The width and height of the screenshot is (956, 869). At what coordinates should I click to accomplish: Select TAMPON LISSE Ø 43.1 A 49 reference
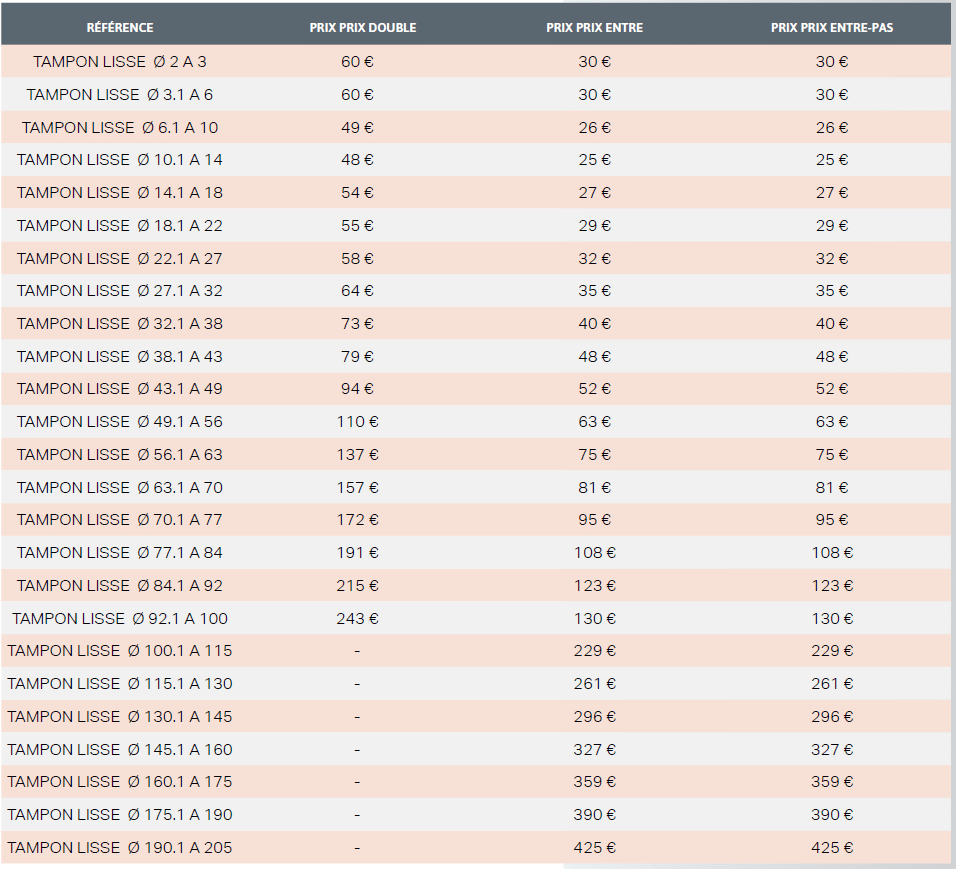tap(120, 389)
